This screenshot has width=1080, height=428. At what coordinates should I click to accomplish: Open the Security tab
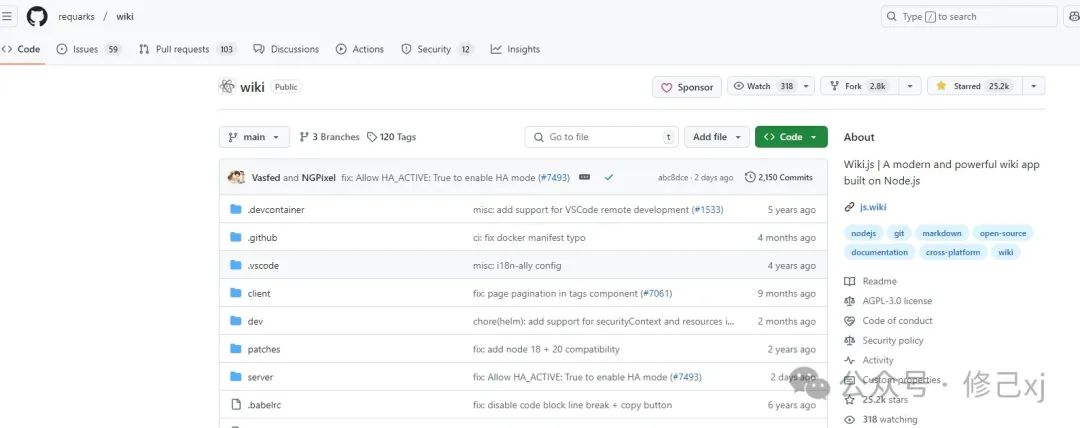(437, 49)
